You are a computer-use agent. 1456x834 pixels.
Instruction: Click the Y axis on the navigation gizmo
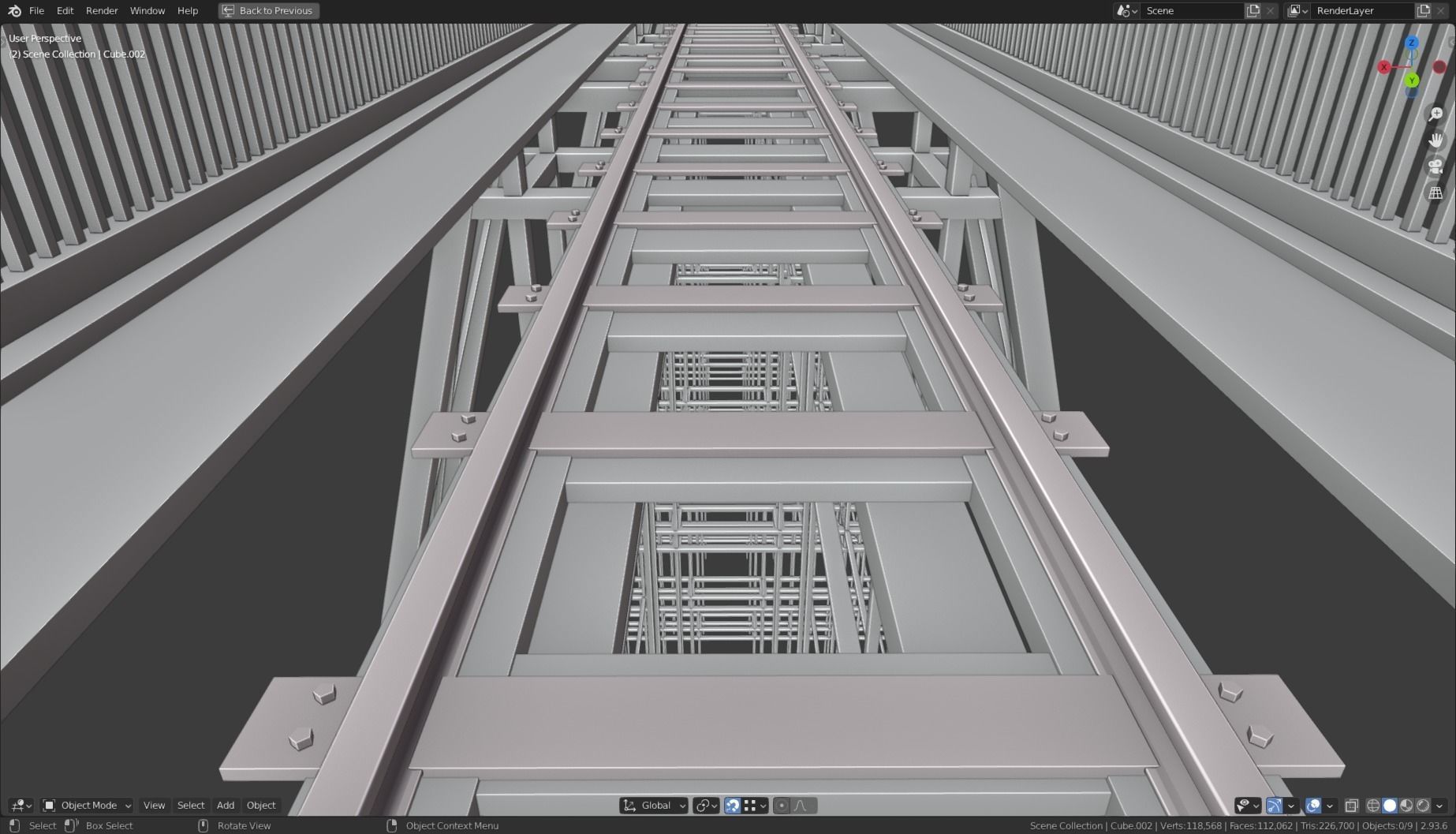[x=1412, y=80]
